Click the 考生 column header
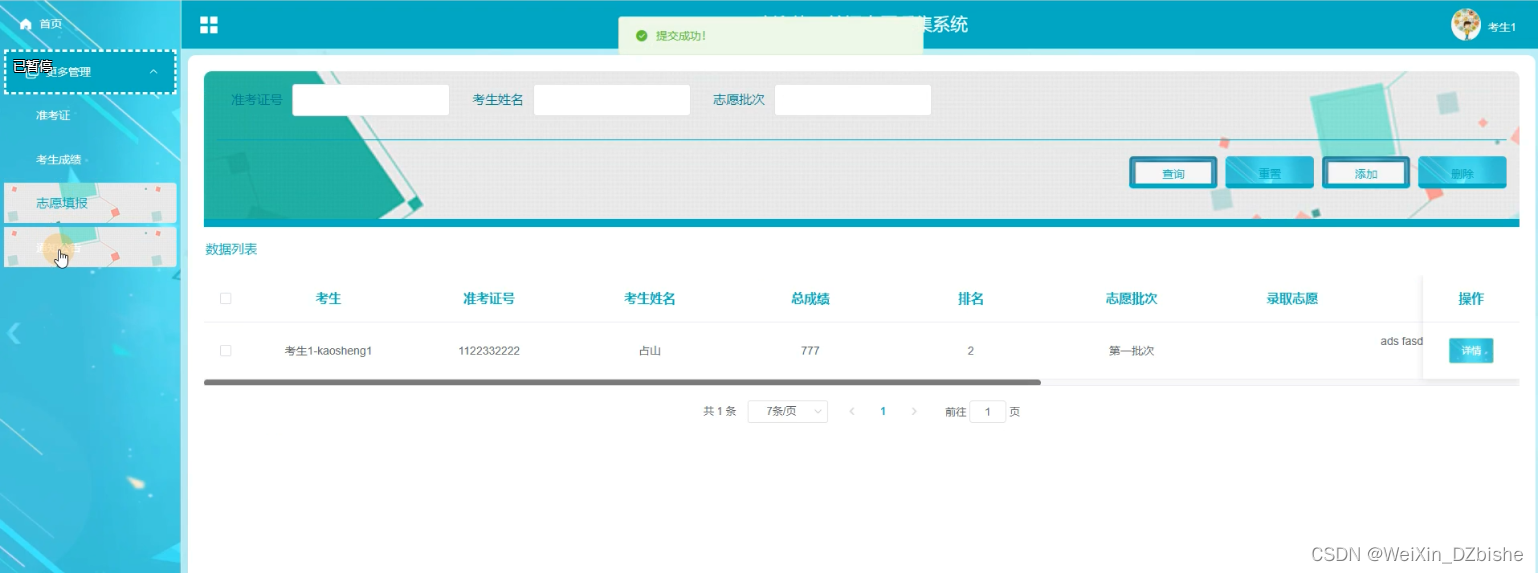The image size is (1538, 573). tap(328, 298)
